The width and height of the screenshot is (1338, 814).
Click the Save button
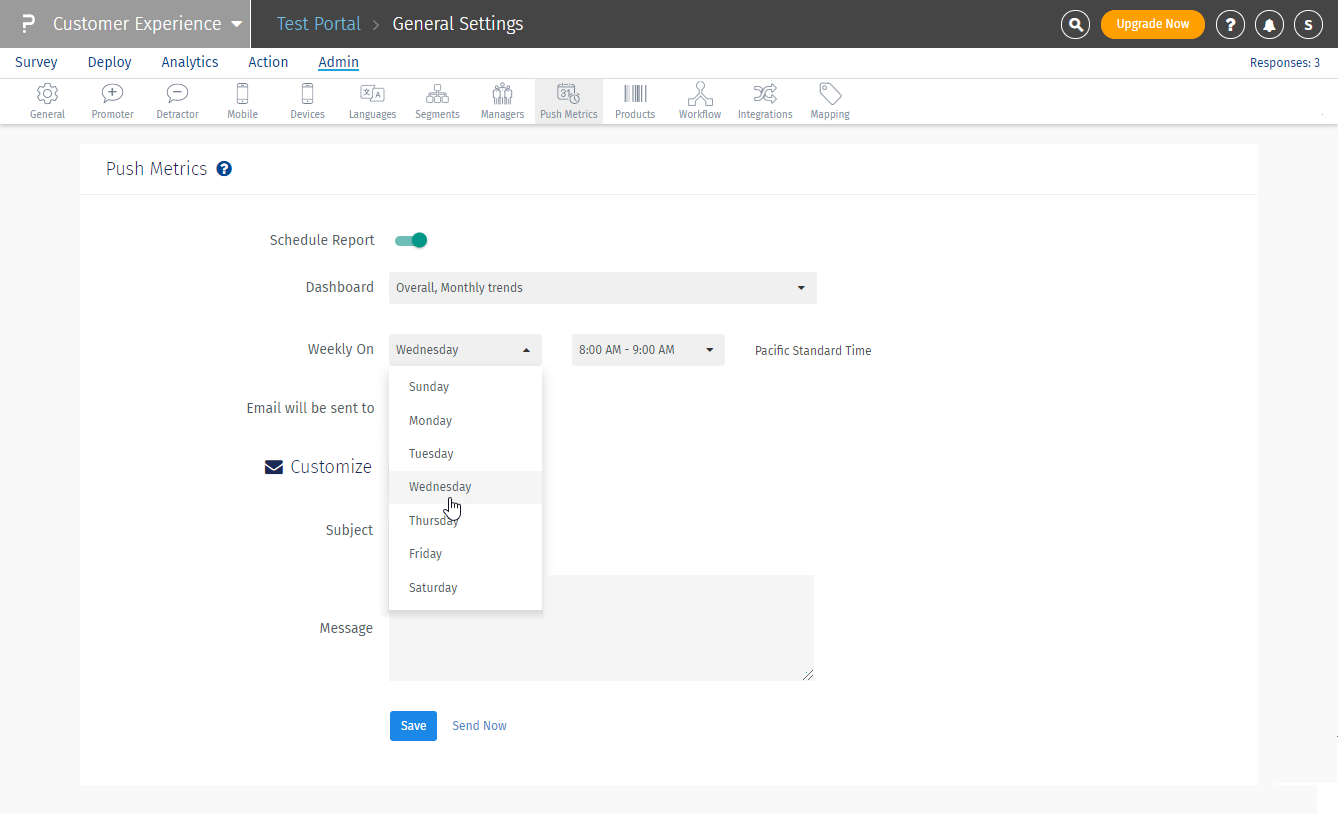[413, 726]
